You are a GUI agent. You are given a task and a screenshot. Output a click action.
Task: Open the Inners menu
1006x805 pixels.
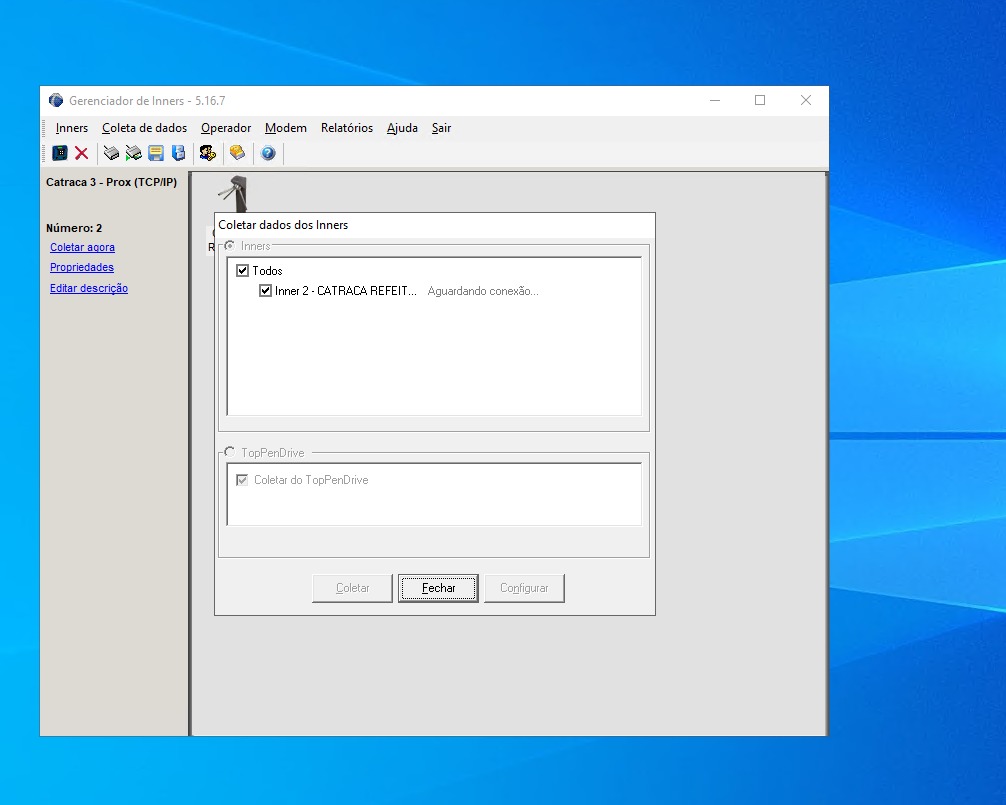coord(72,128)
